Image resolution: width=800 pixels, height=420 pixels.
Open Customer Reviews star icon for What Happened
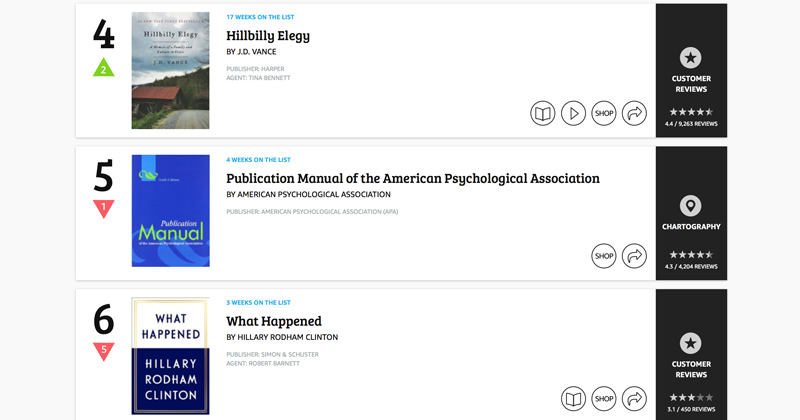(691, 343)
